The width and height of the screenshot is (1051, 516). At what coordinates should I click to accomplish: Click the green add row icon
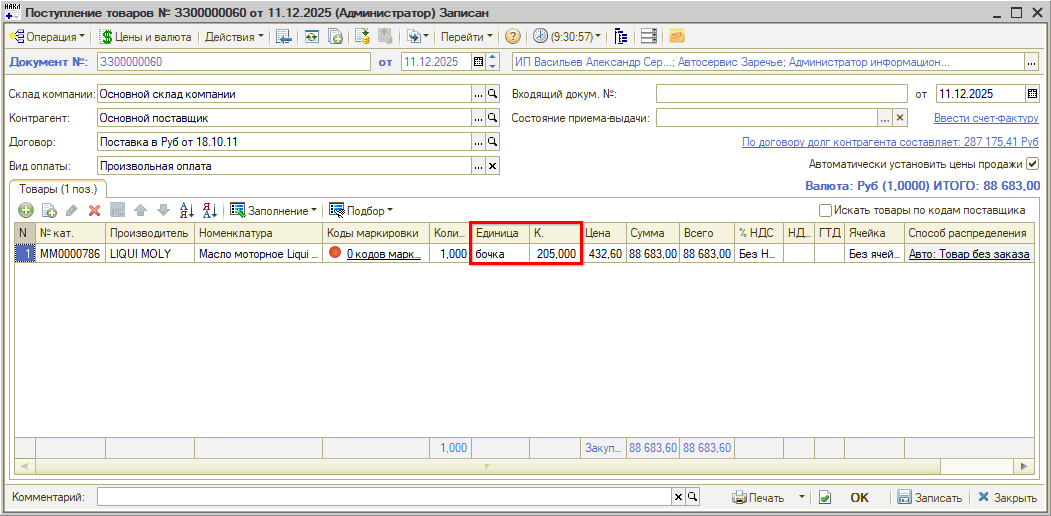(25, 211)
